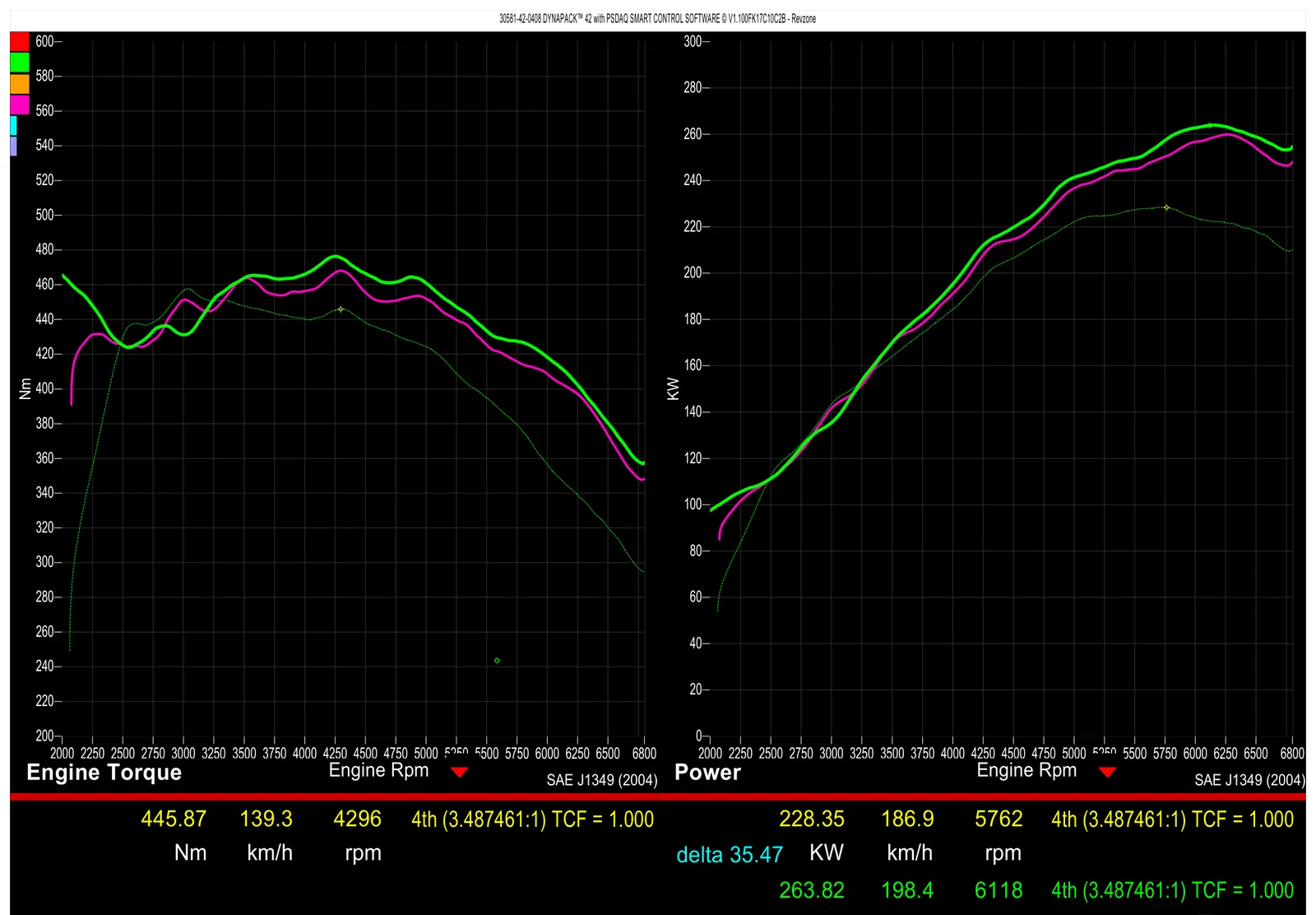Select the green run color swatch
The height and width of the screenshot is (915, 1316).
[x=20, y=63]
